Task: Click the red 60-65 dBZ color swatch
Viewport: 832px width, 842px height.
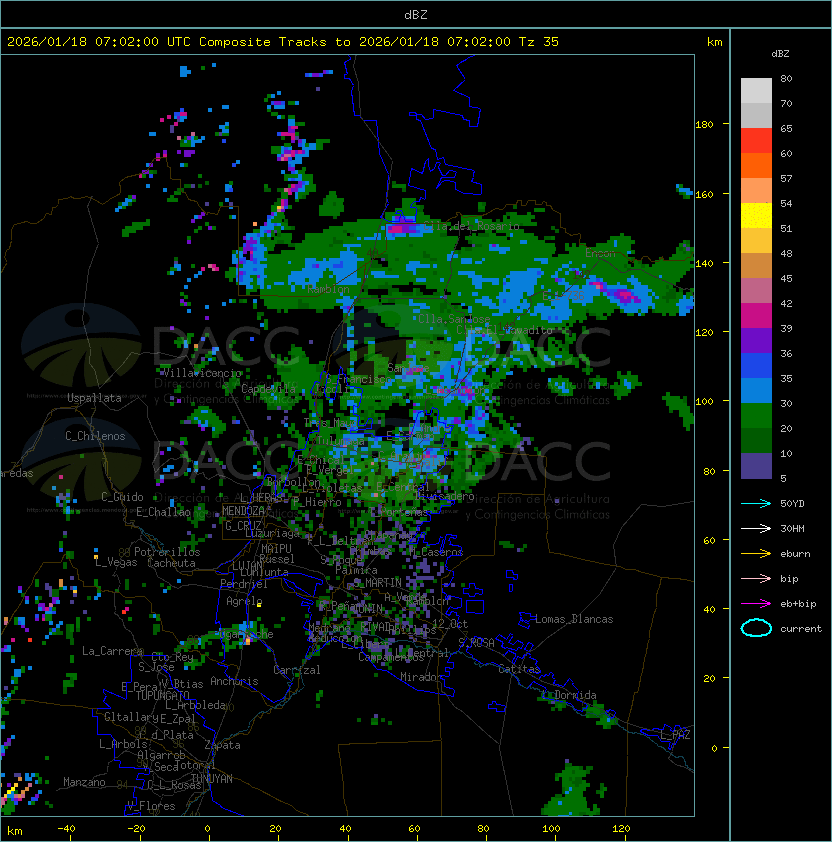Action: [x=756, y=141]
